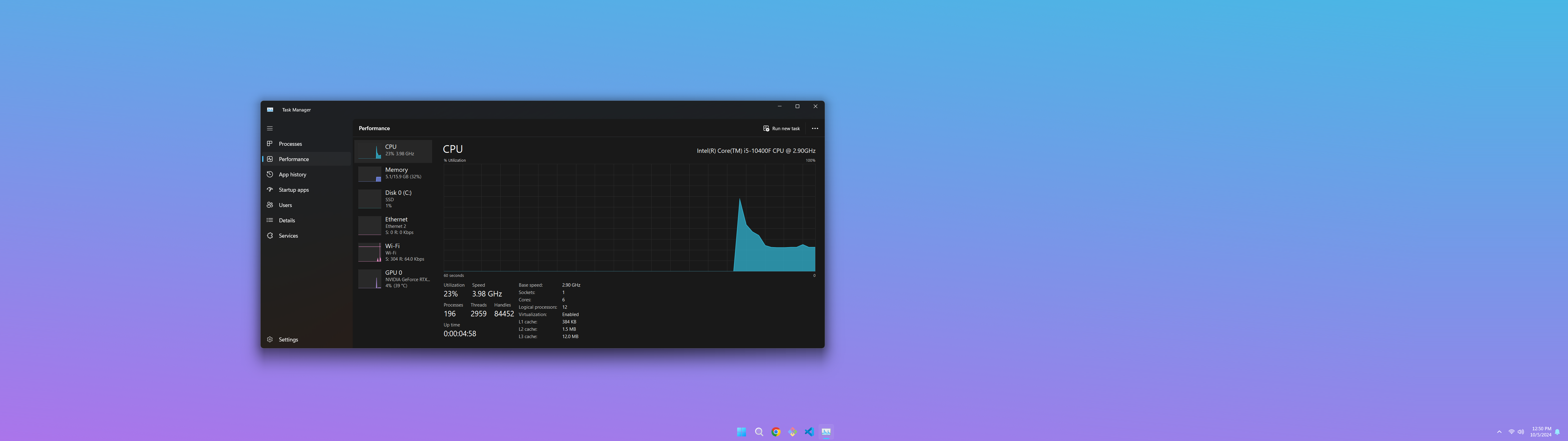Expand the three-dots more options menu

tap(814, 129)
